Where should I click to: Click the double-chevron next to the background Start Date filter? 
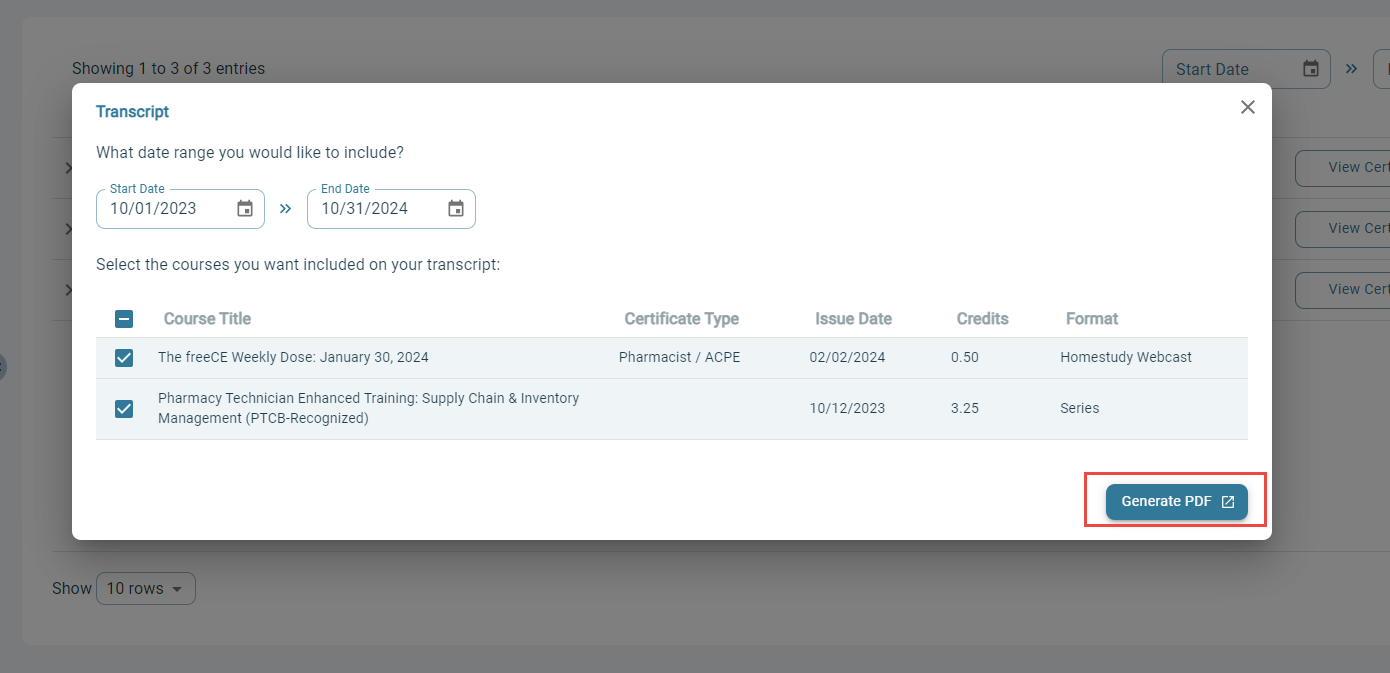[x=1351, y=68]
